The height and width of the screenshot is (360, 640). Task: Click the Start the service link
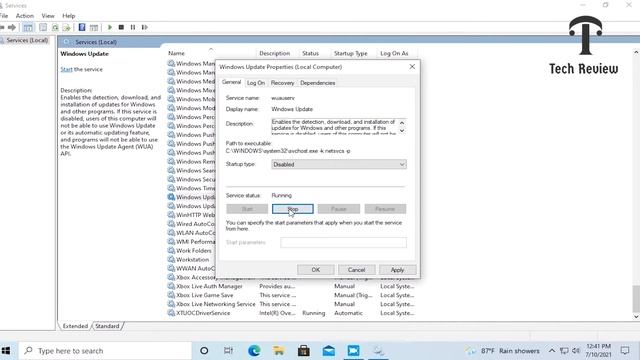[x=67, y=69]
